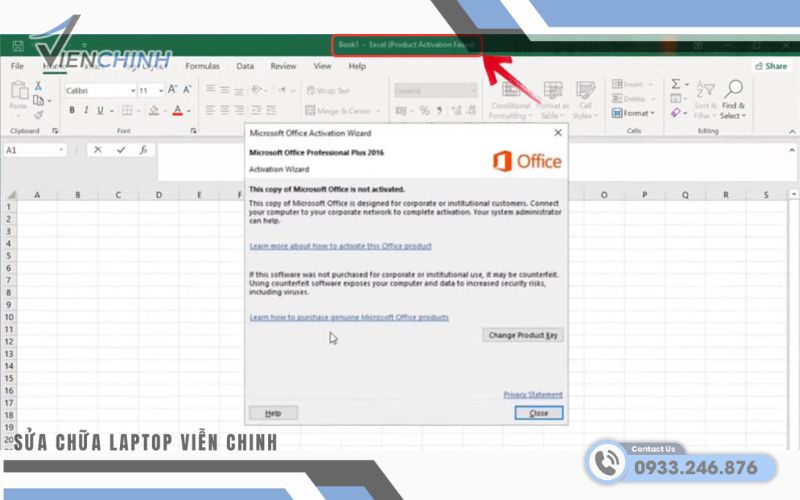Click the Sort & Filter icon

tap(705, 89)
